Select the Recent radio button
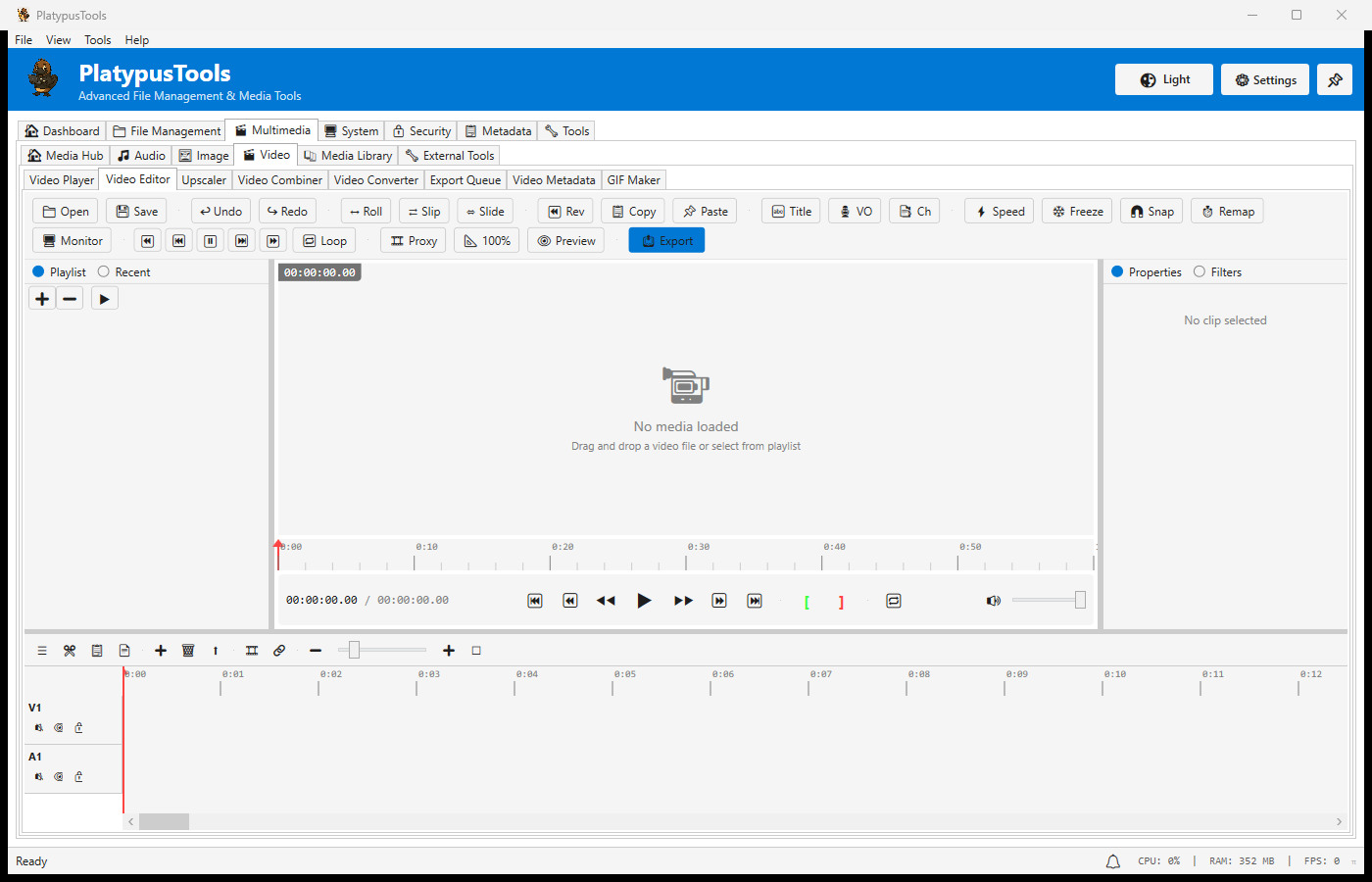 104,271
